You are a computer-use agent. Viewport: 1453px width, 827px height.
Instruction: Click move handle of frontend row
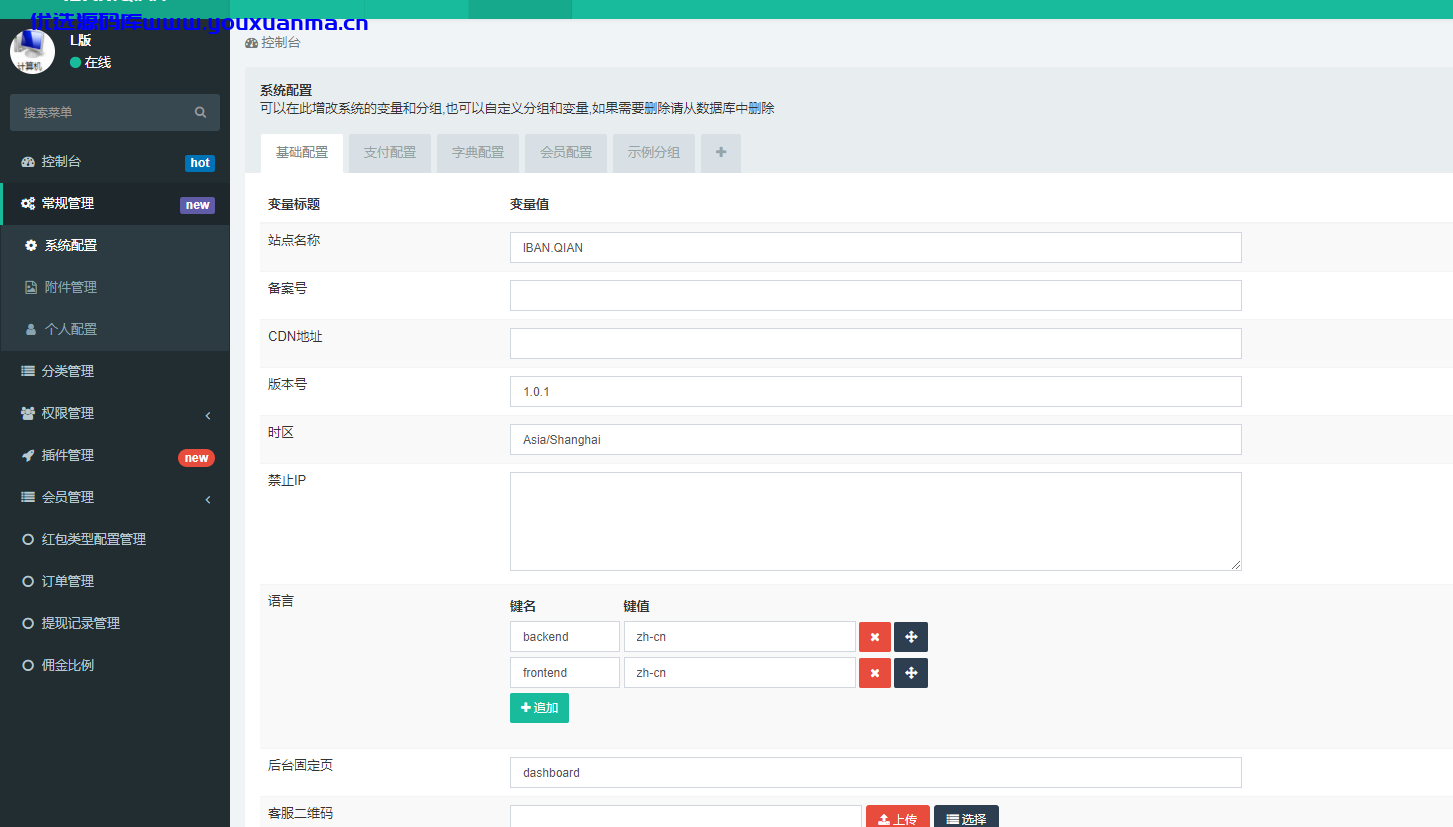[x=911, y=673]
